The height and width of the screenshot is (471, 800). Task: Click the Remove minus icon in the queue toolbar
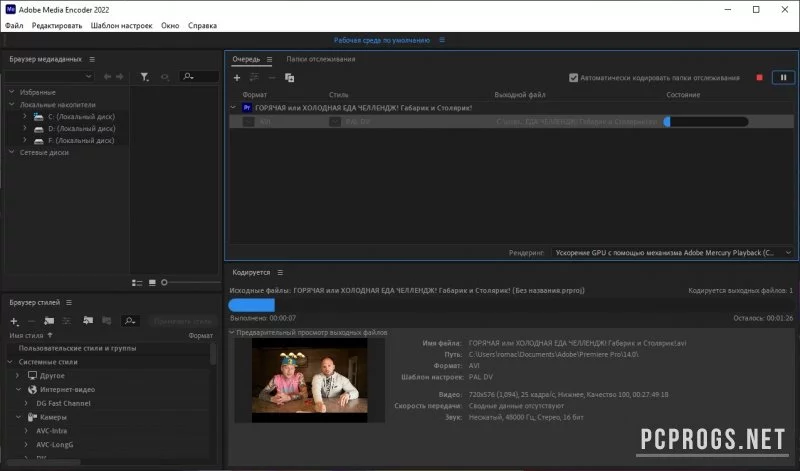(x=271, y=78)
